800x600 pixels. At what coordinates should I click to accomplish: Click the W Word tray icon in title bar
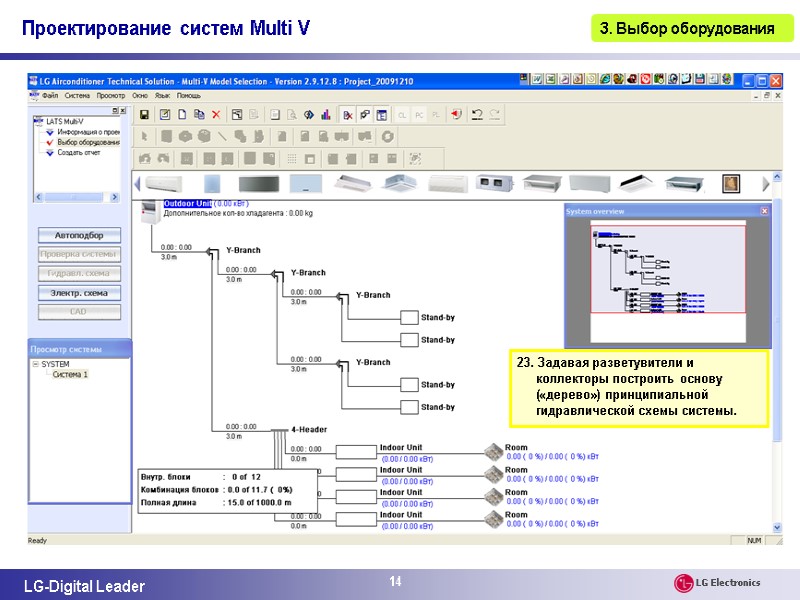(537, 79)
